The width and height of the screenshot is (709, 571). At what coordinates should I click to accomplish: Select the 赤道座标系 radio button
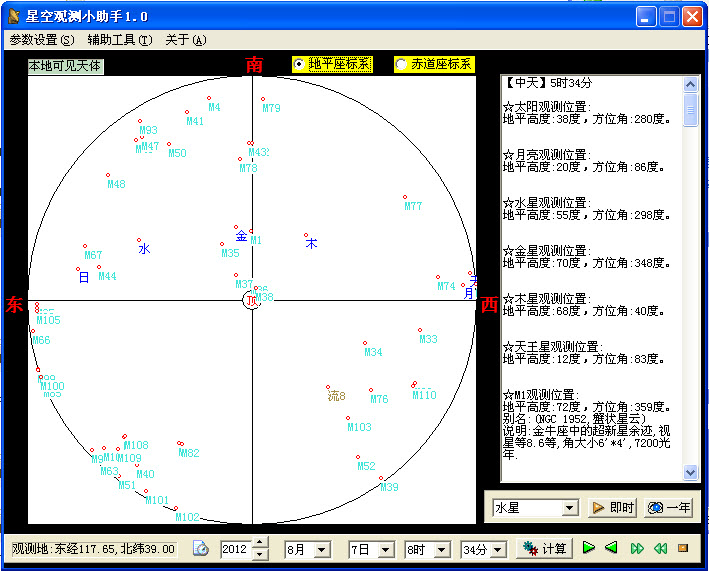(x=402, y=64)
